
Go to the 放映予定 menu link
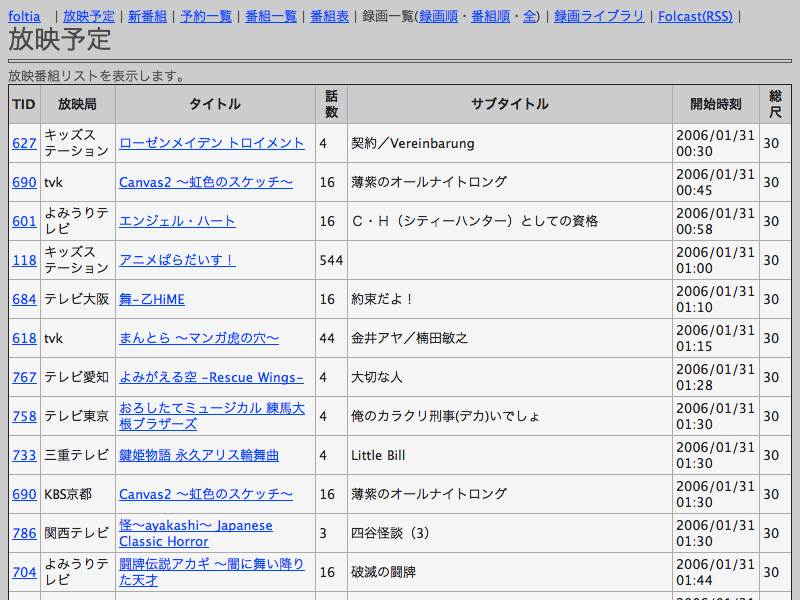click(88, 16)
